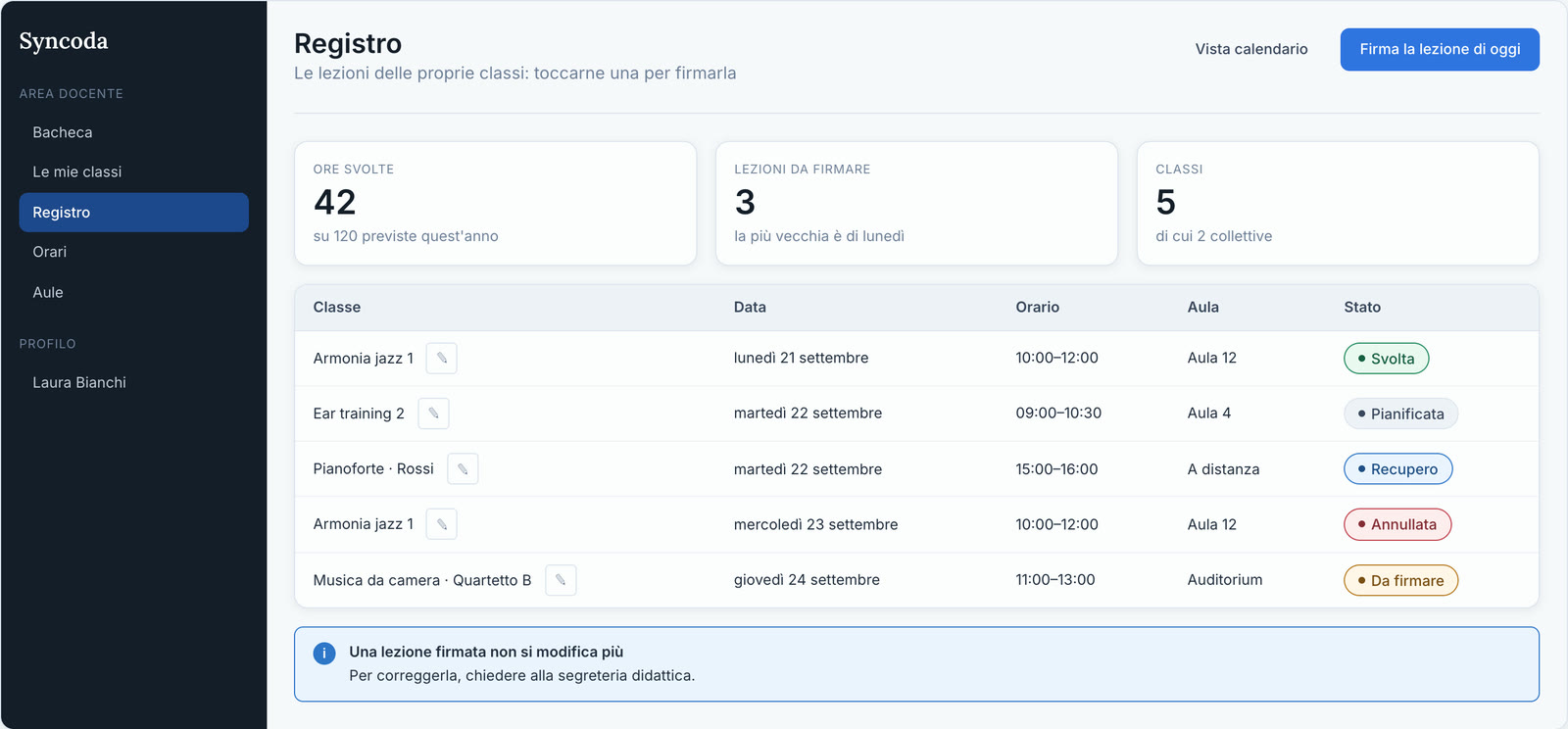Screen dimensions: 1568x729
Task: Click Musica da camera · Quartetto B name
Action: tap(422, 580)
